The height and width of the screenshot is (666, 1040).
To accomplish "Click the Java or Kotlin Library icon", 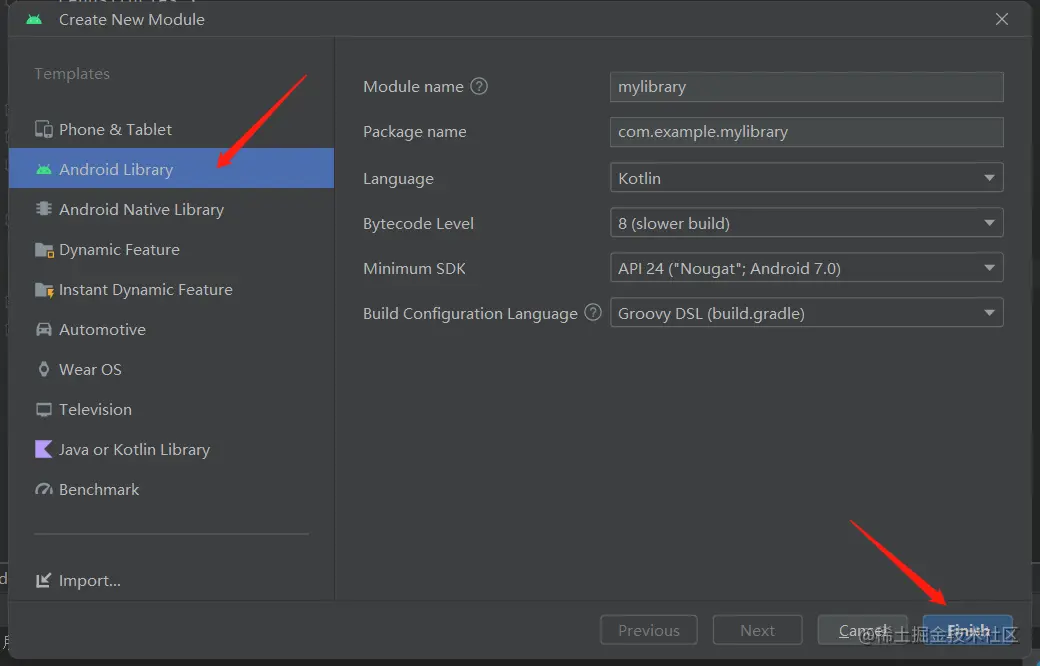I will click(x=44, y=450).
